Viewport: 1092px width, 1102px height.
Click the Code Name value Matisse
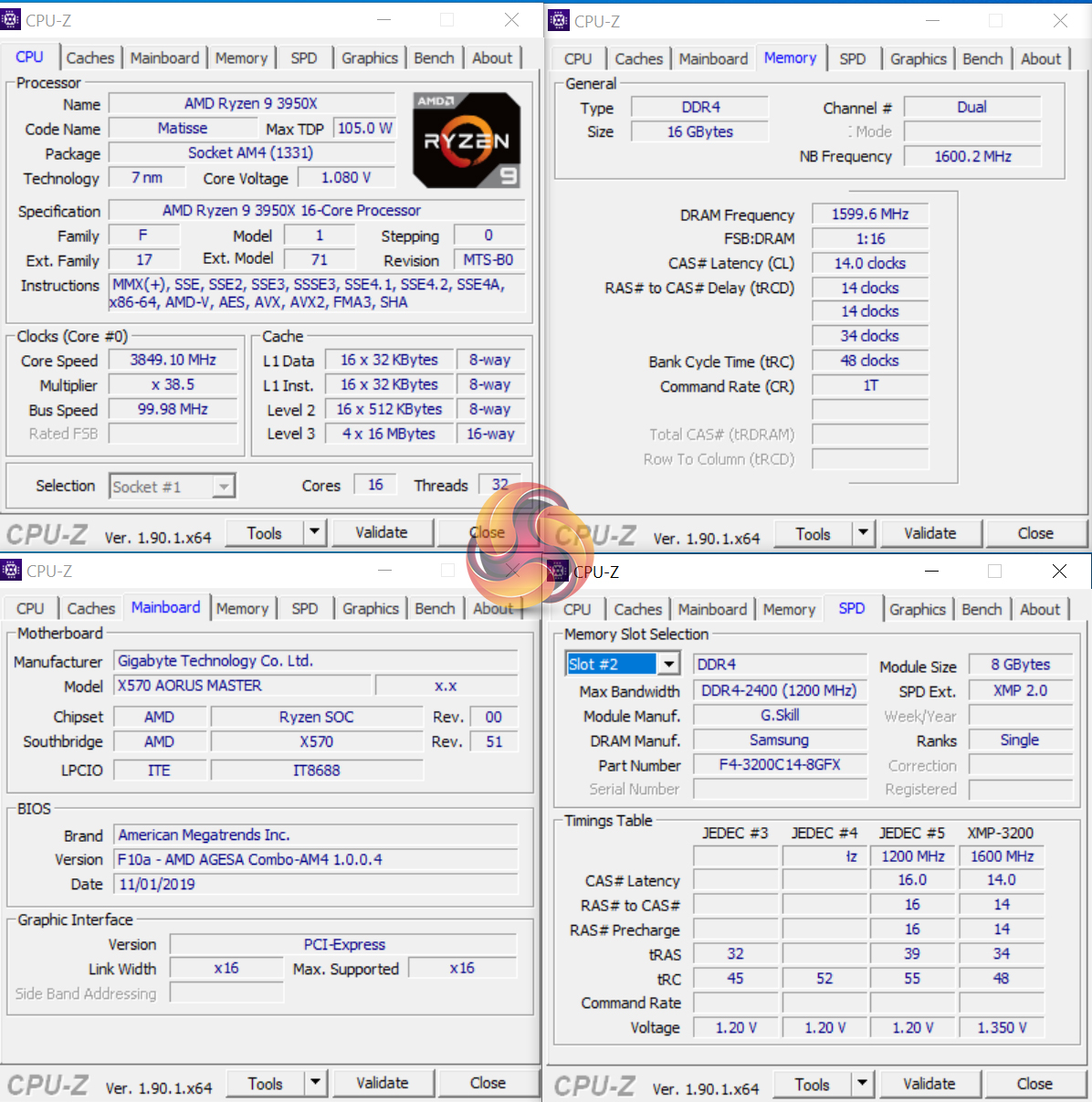pos(183,129)
